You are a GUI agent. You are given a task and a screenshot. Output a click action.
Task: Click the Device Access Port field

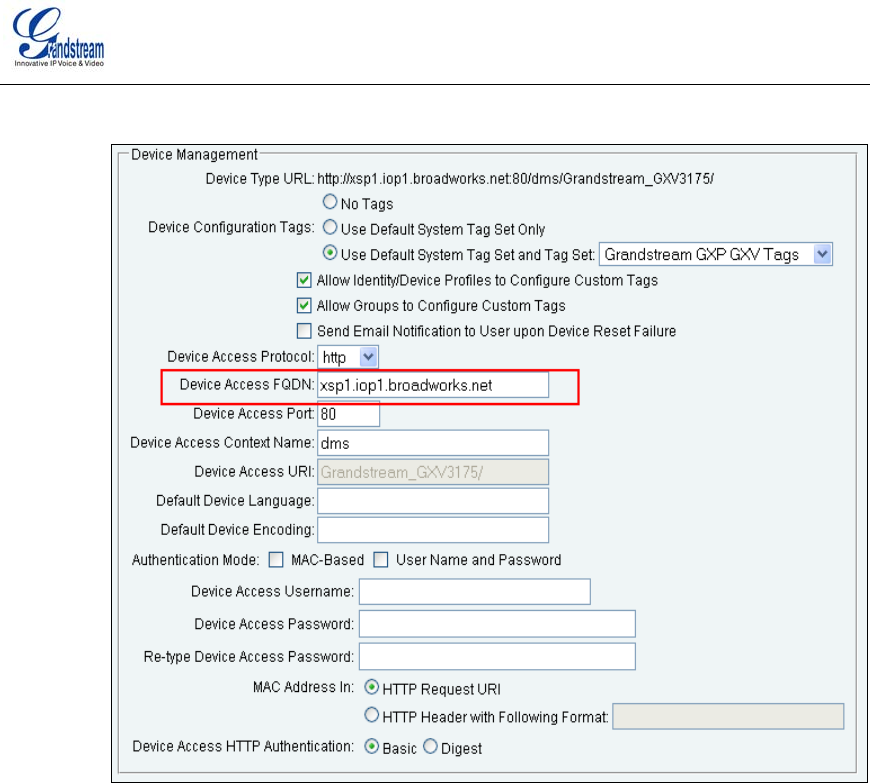click(x=348, y=413)
